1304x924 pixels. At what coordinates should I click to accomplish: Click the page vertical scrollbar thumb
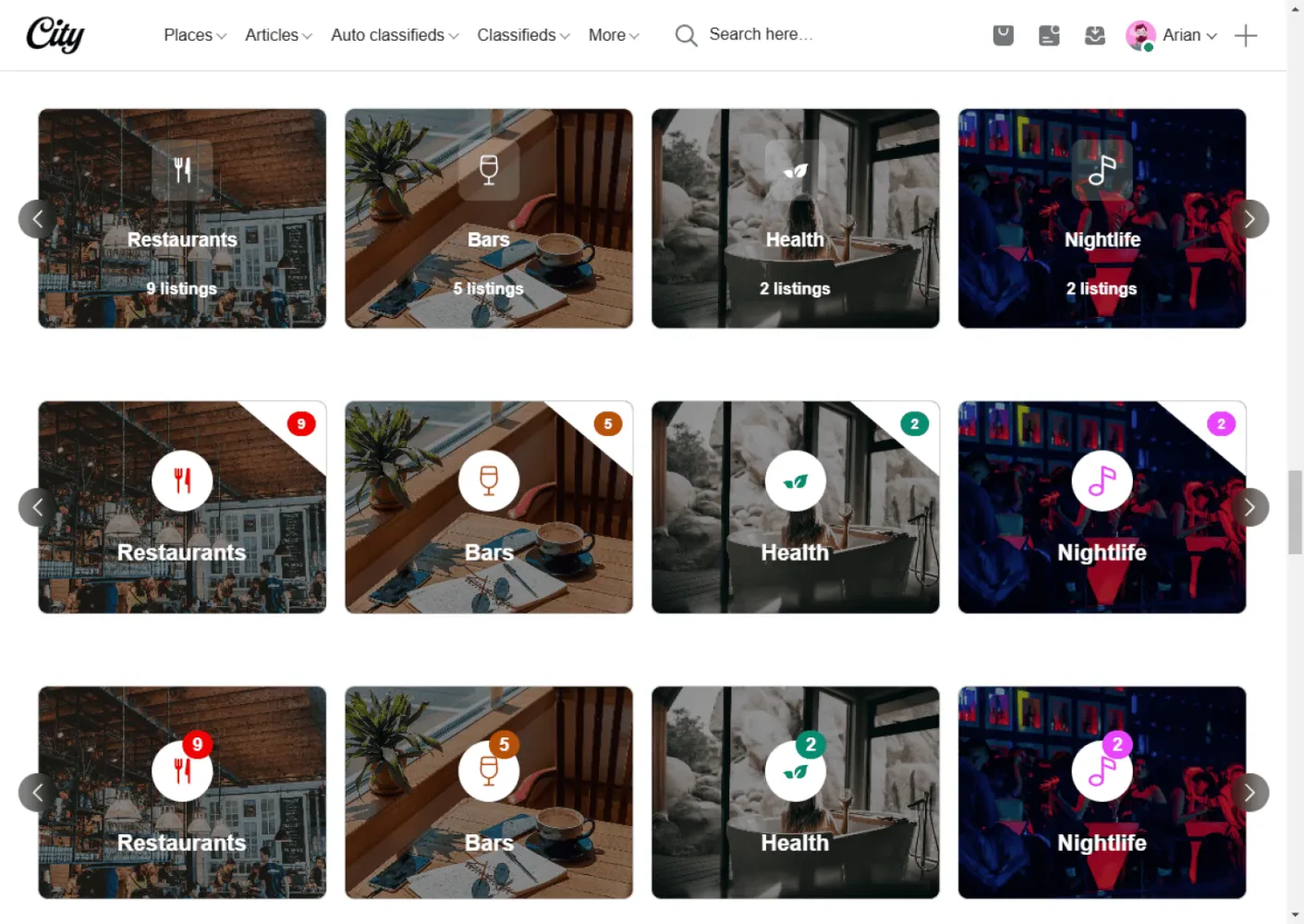coord(1295,512)
